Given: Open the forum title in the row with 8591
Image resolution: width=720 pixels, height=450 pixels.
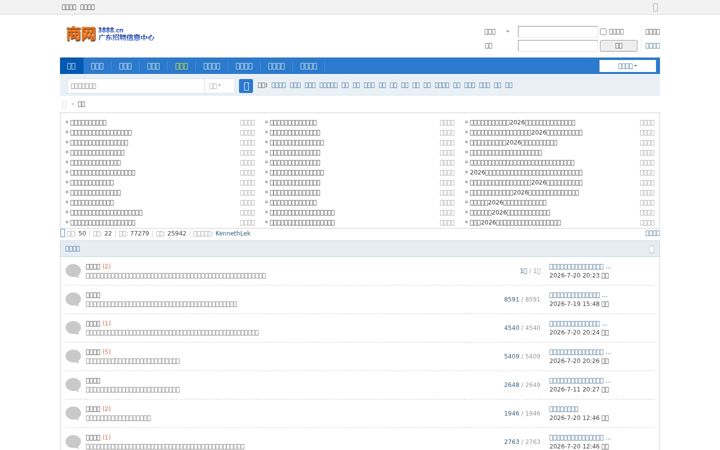Looking at the screenshot, I should pos(93,295).
